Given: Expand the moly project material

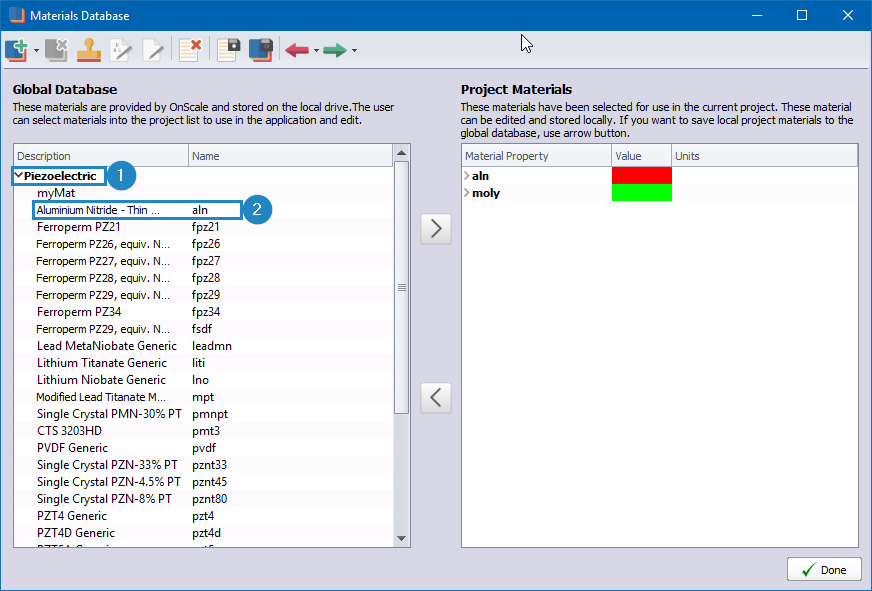Looking at the screenshot, I should pos(467,193).
